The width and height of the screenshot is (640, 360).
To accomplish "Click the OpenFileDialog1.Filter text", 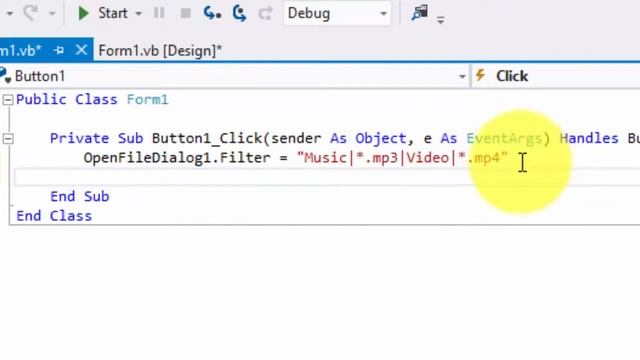I will (x=177, y=158).
